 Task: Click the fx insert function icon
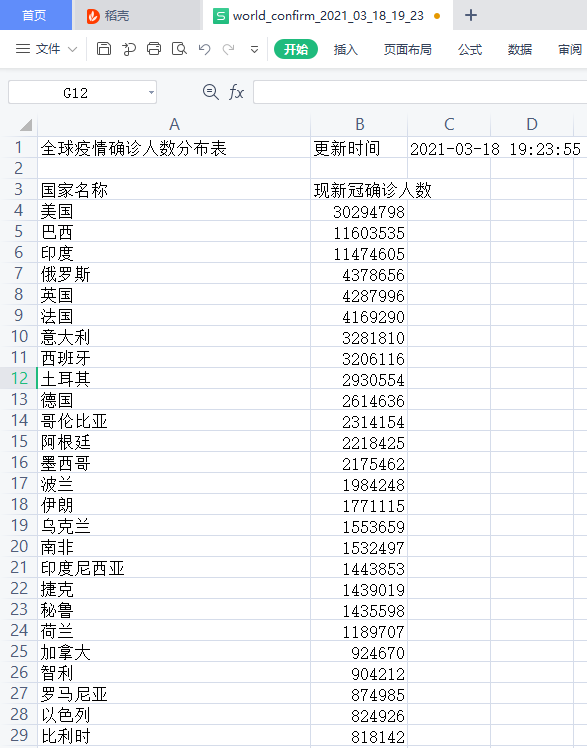pyautogui.click(x=237, y=92)
